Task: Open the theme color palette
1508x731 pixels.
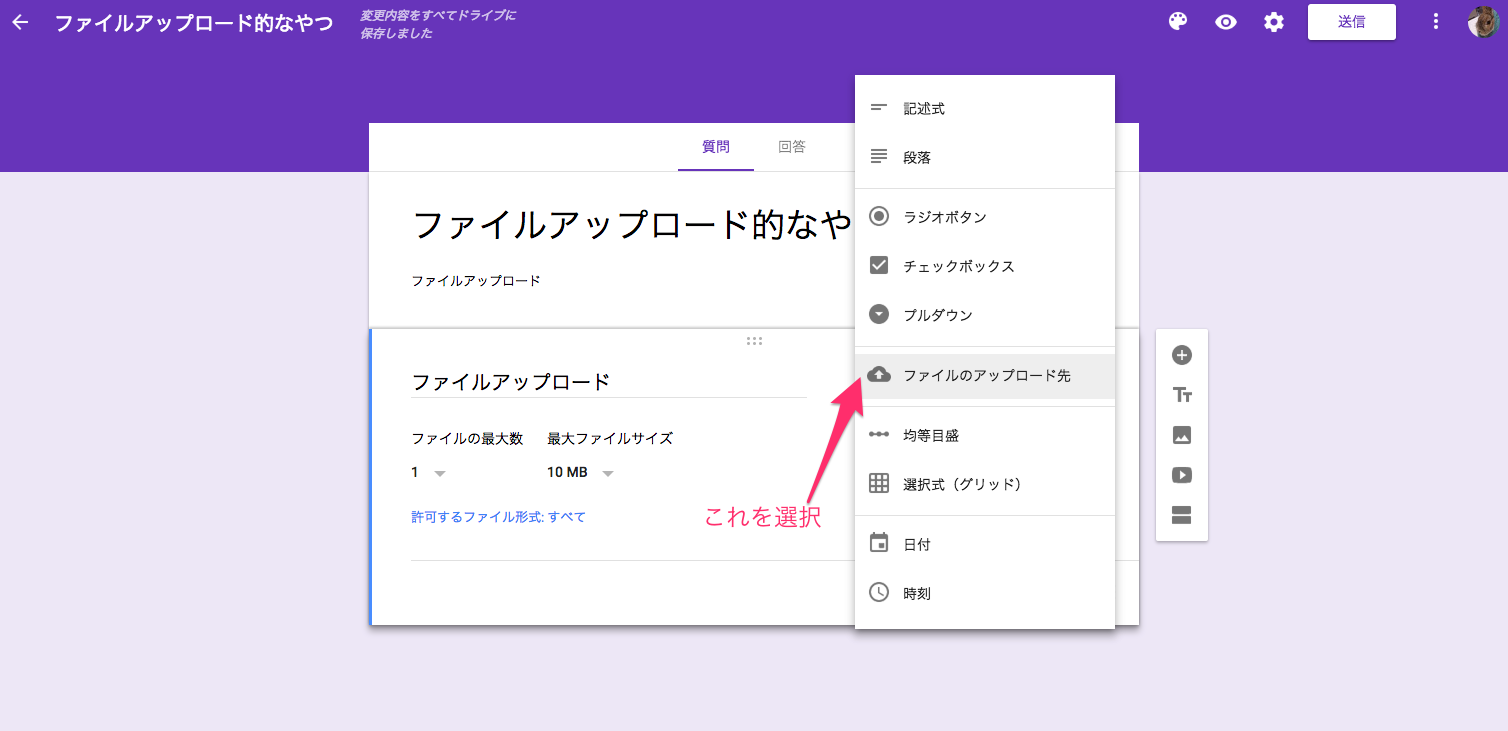Action: click(1177, 21)
